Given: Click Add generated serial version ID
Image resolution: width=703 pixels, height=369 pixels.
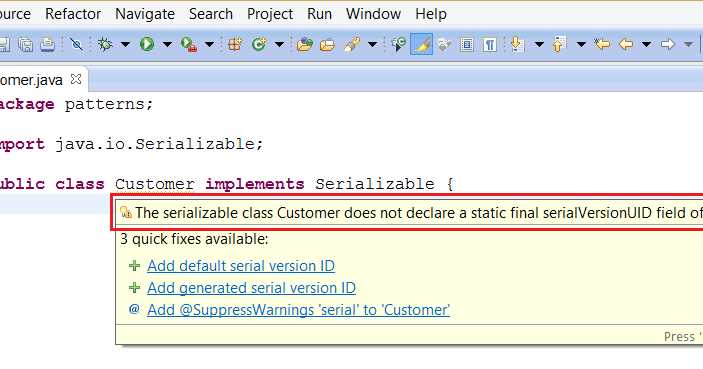Looking at the screenshot, I should 252,288.
